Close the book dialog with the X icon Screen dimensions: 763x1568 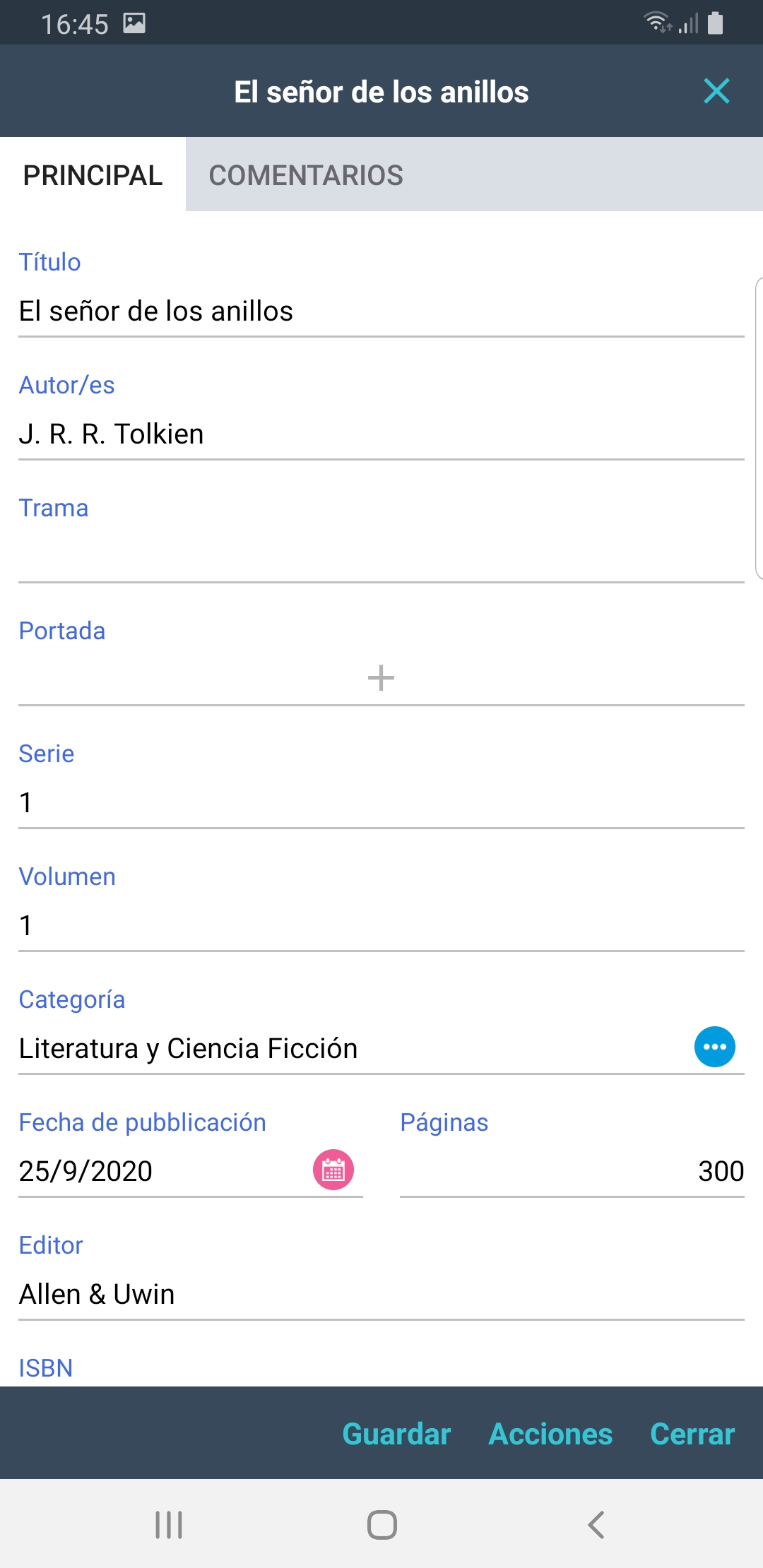click(716, 91)
